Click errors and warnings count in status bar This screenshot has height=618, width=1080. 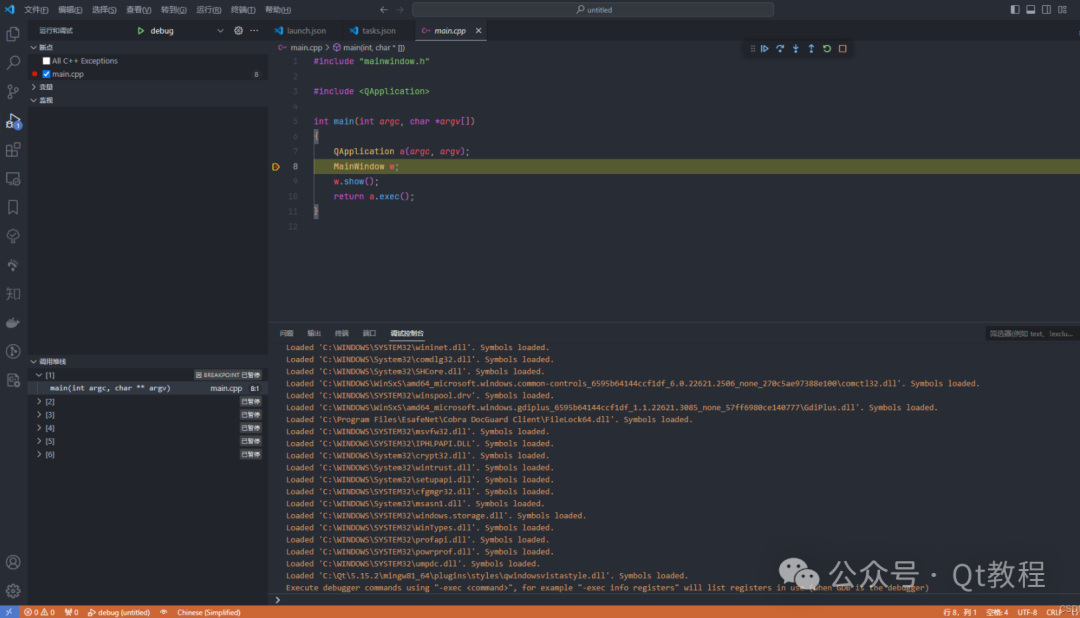(x=39, y=612)
